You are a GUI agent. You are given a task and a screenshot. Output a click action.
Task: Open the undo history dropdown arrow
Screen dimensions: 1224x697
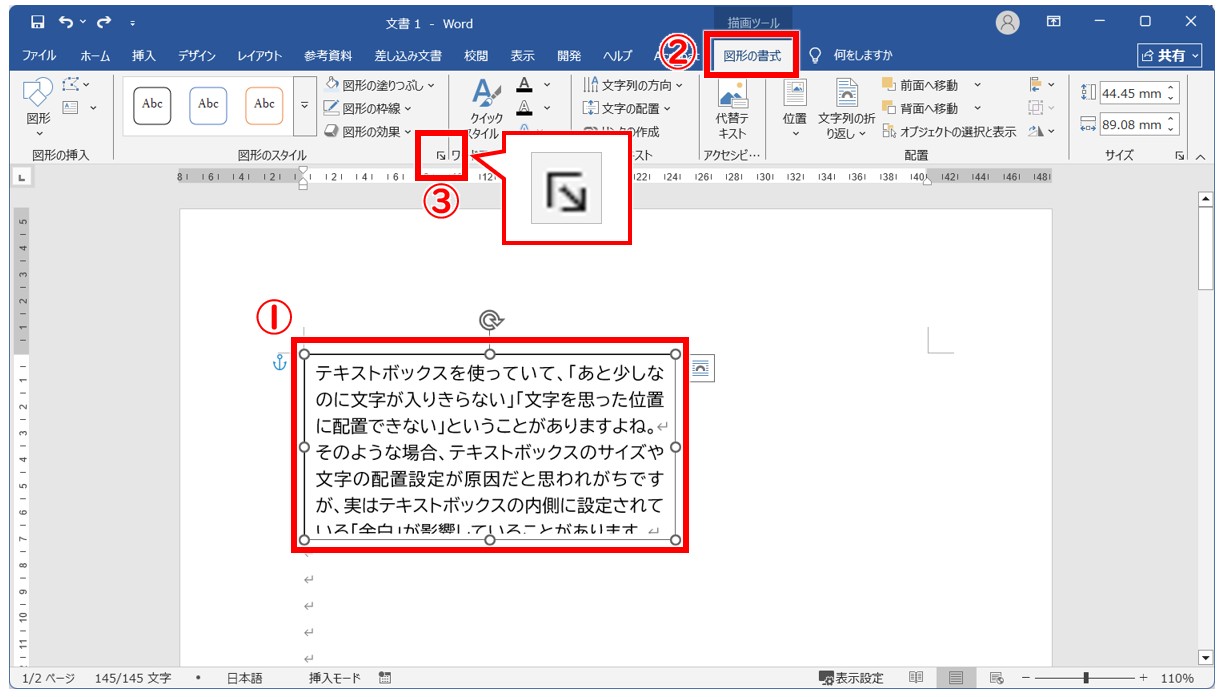tap(83, 22)
